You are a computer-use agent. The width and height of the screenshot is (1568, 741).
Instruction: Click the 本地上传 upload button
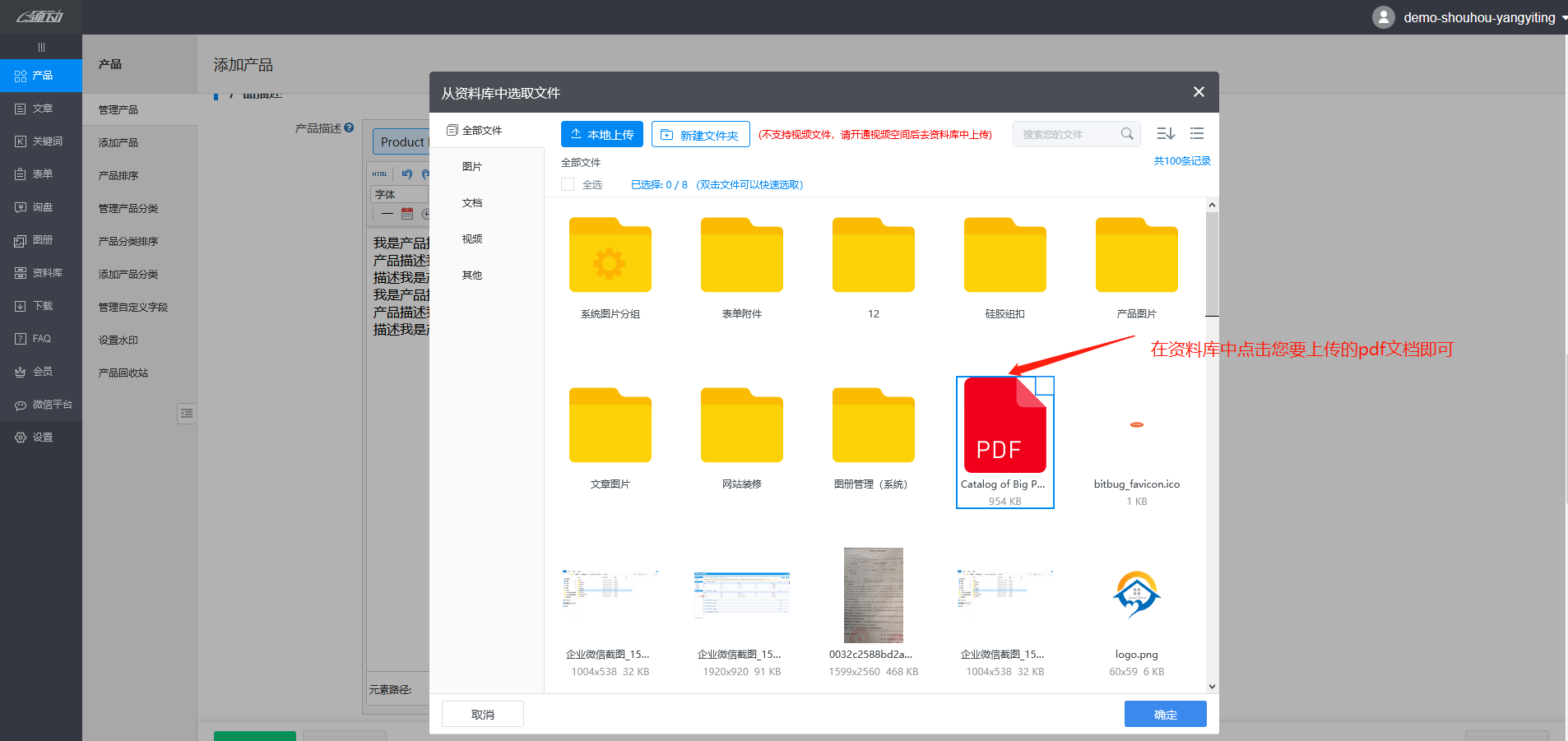click(x=601, y=133)
